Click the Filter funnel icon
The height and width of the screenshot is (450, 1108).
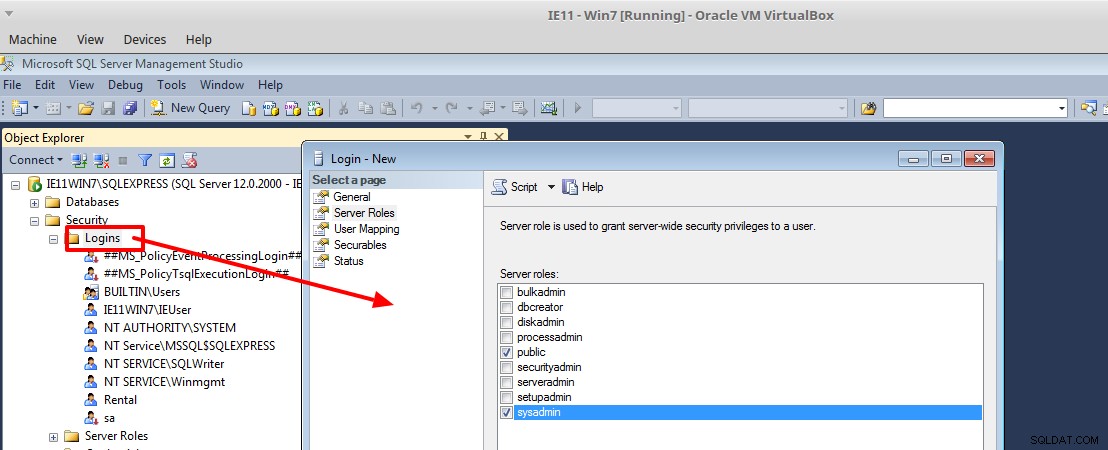click(x=145, y=160)
